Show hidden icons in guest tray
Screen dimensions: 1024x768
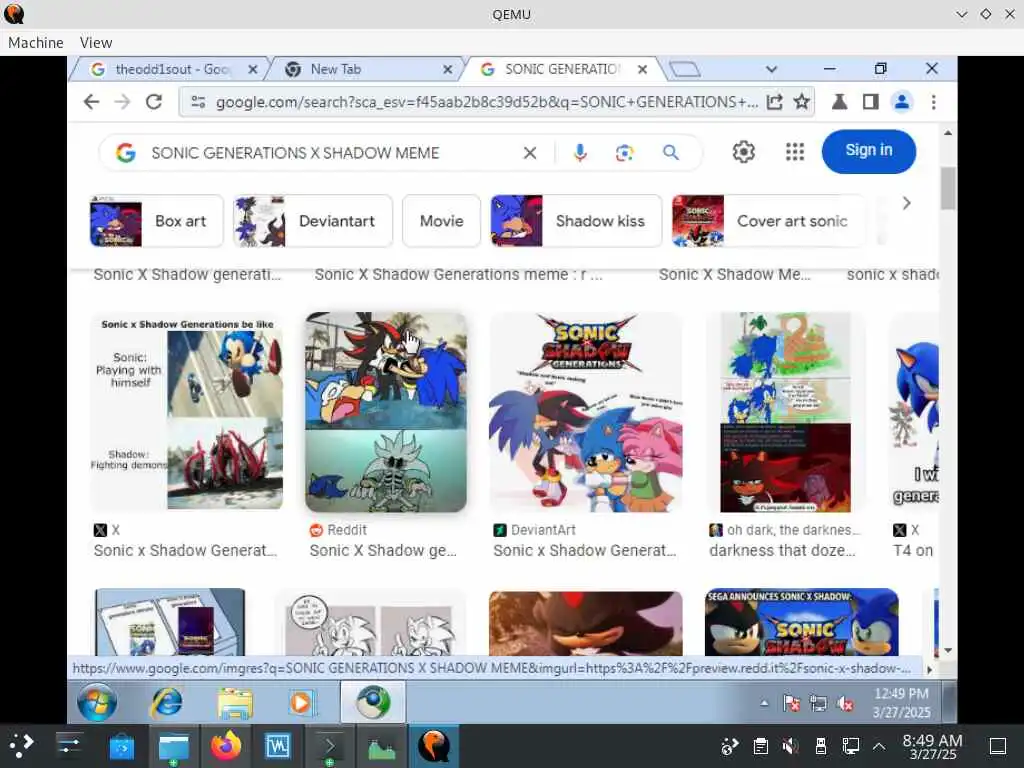[x=764, y=703]
